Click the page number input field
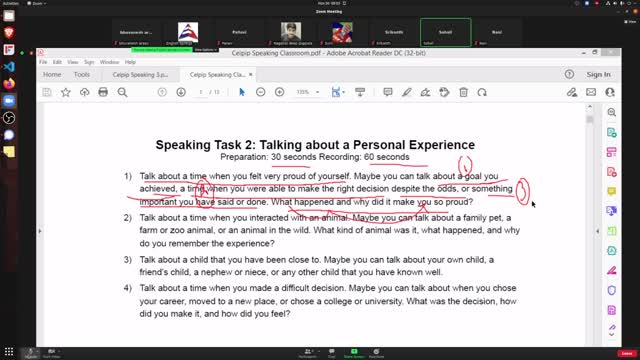The image size is (640, 360). [200, 92]
